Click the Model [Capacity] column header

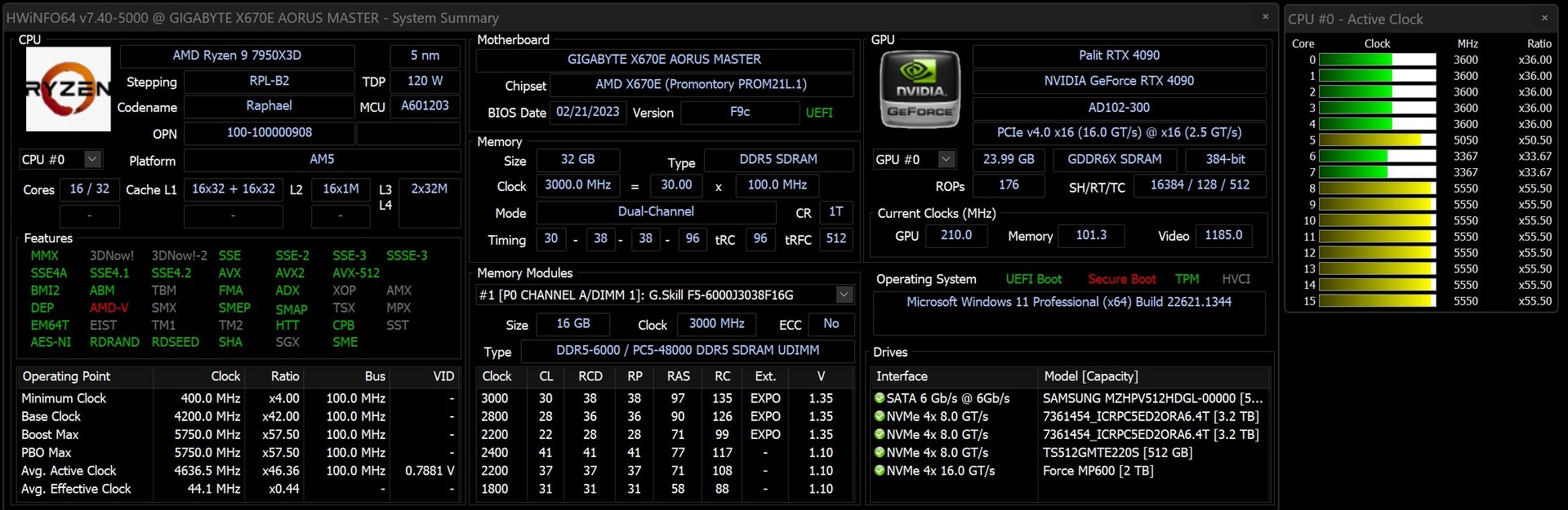tap(1154, 376)
